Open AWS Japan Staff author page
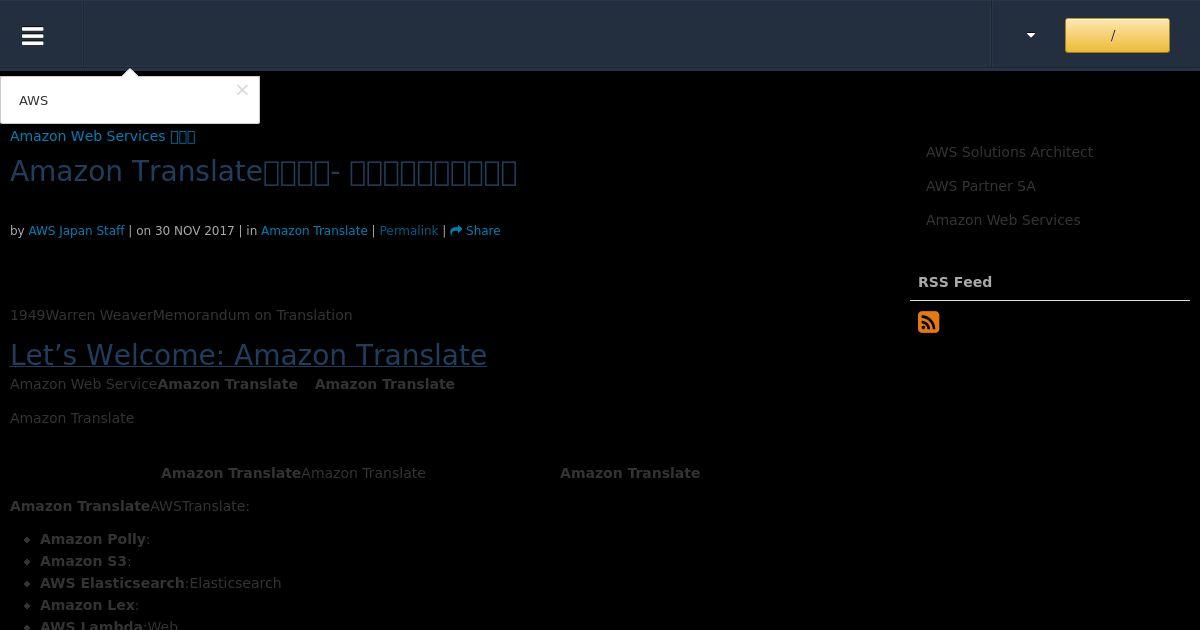This screenshot has height=630, width=1200. pyautogui.click(x=76, y=231)
